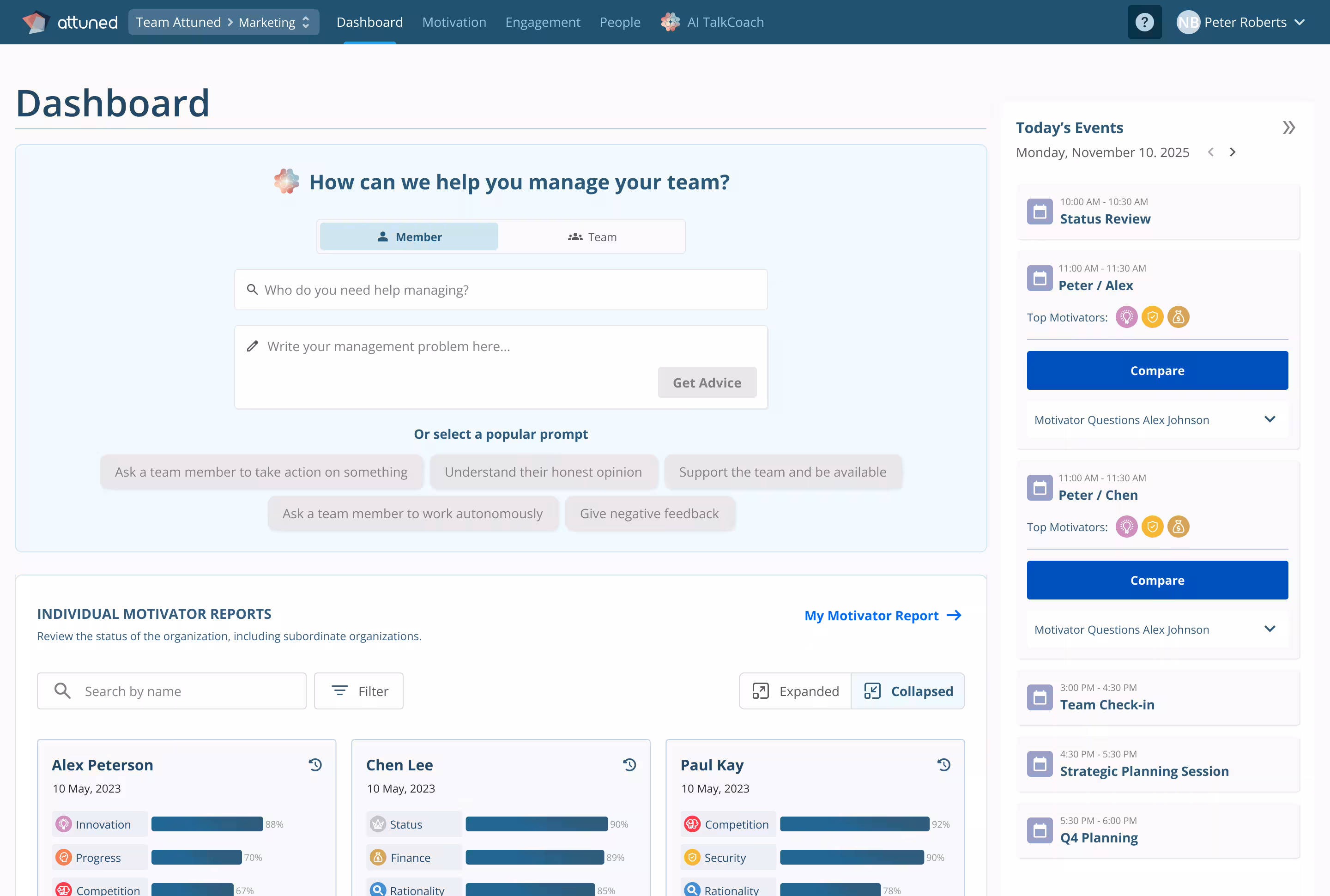Collapse Today's Events panel with double chevron
This screenshot has height=896, width=1330.
[x=1288, y=127]
